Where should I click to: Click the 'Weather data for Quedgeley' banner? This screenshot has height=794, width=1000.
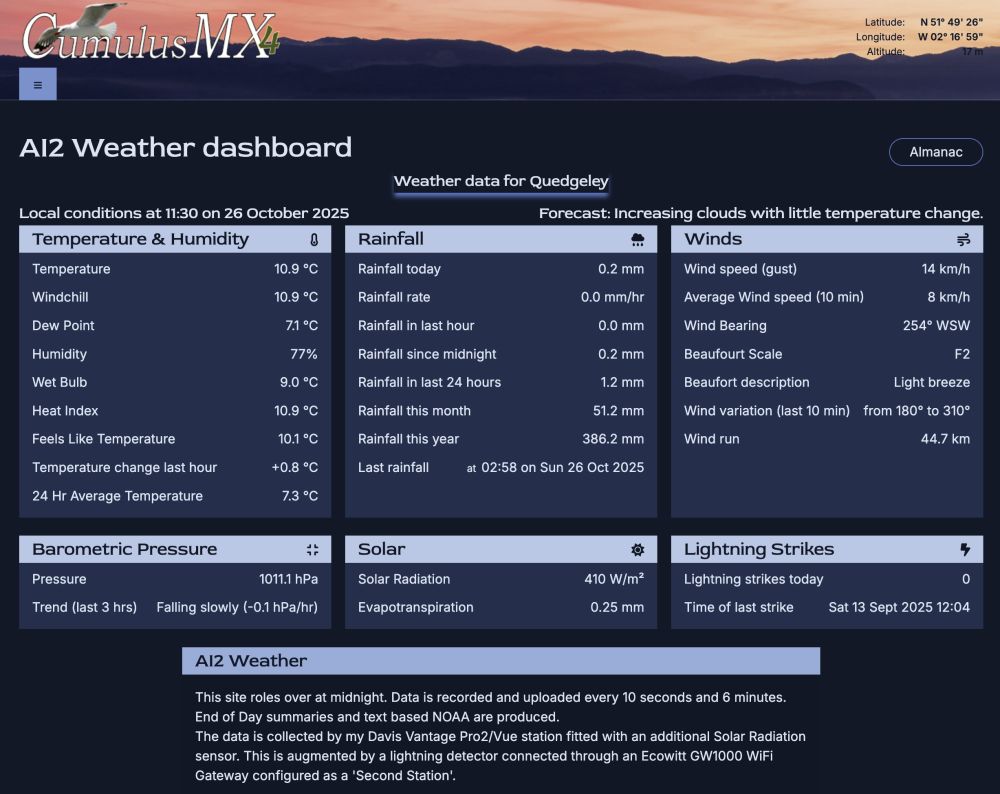(x=500, y=181)
